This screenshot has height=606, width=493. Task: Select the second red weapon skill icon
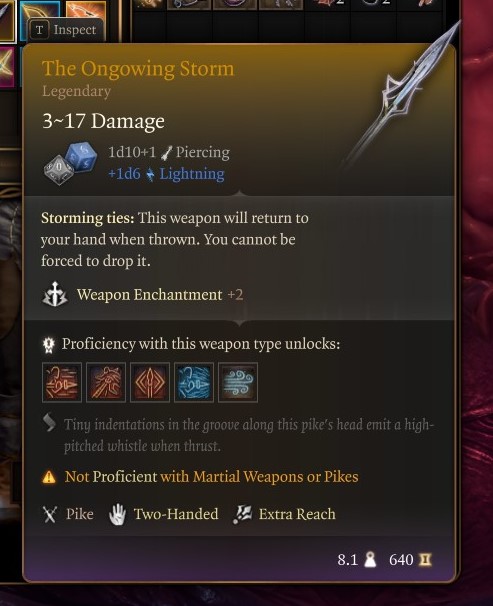click(x=106, y=382)
